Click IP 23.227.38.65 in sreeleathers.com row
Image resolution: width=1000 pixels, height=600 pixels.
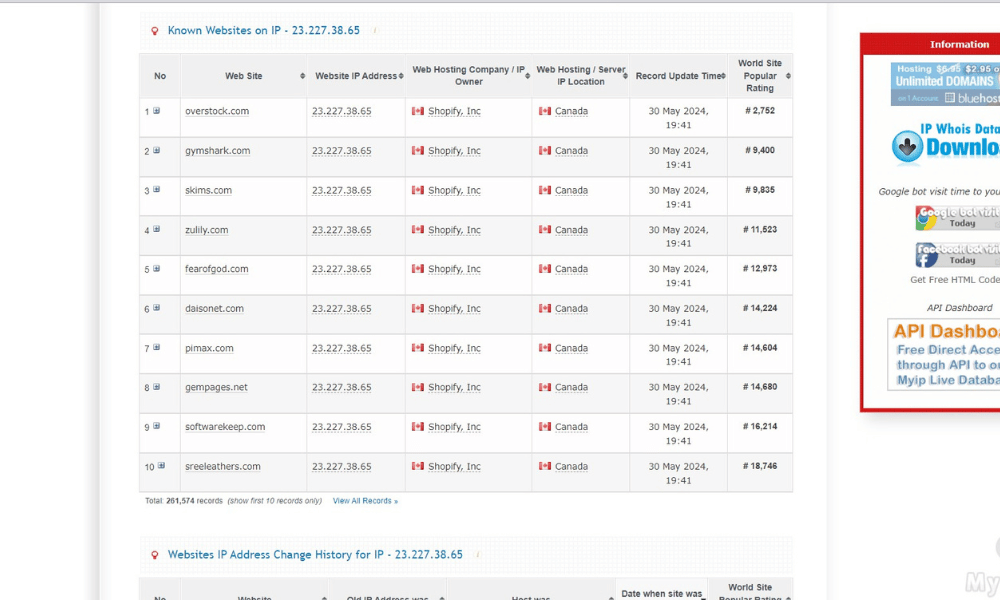[x=341, y=466]
